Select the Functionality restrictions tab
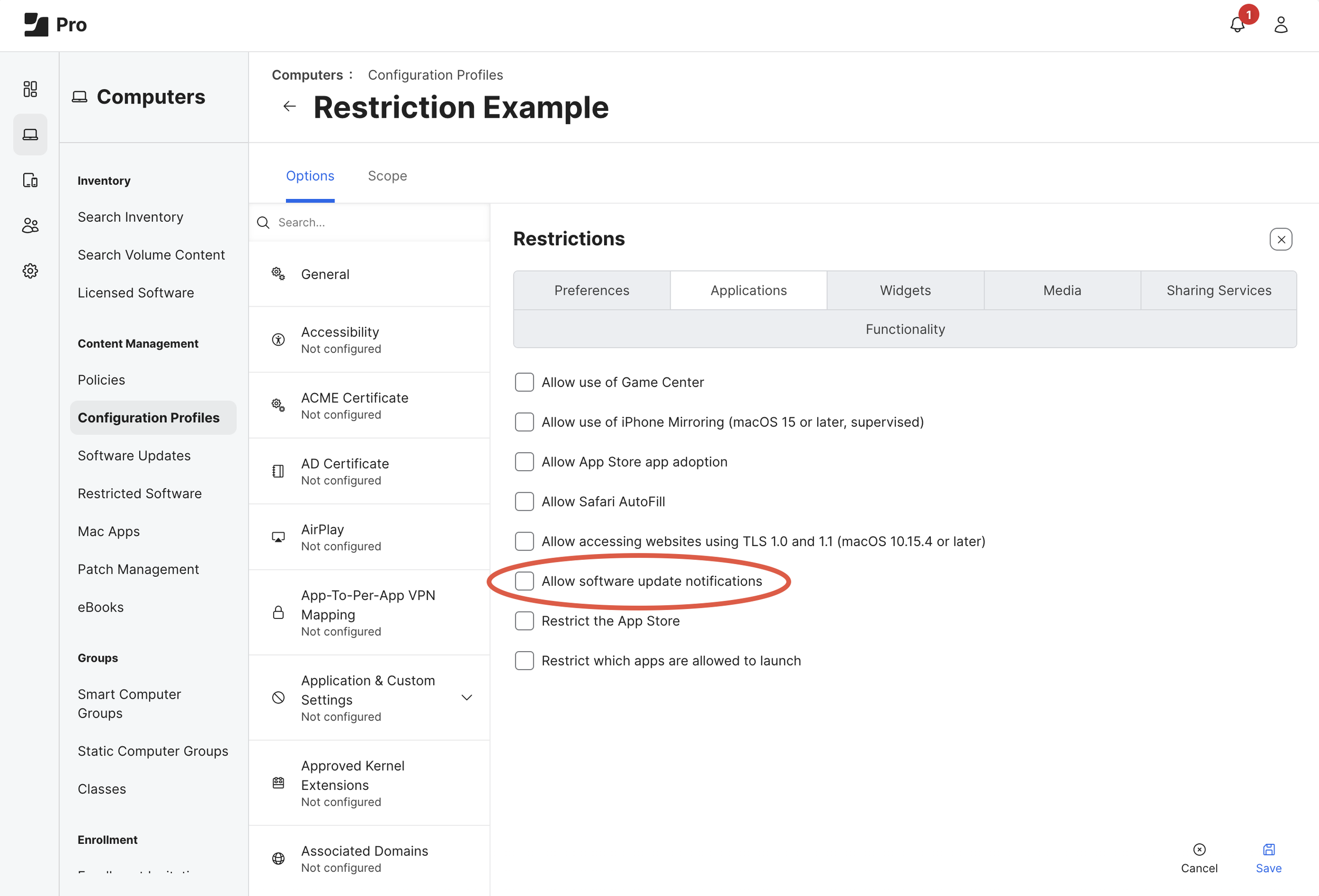Viewport: 1319px width, 896px height. coord(905,329)
